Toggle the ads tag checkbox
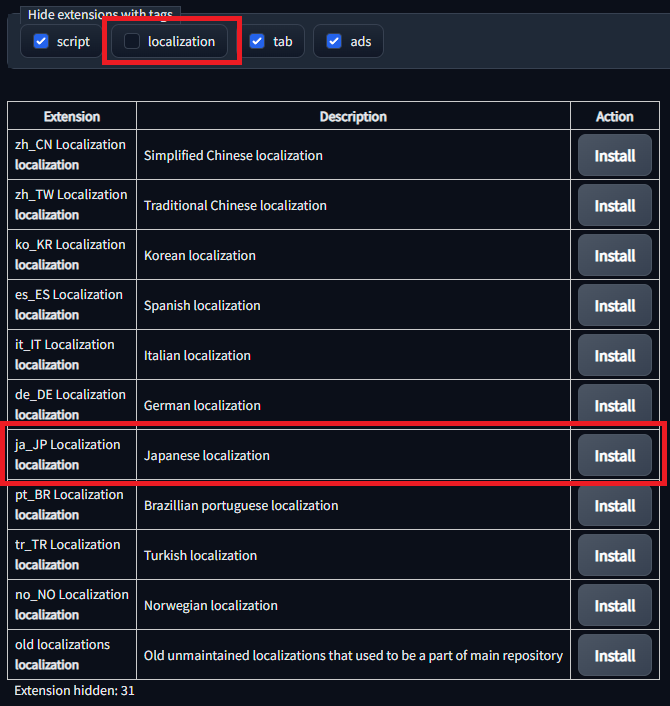Image resolution: width=670 pixels, height=706 pixels. click(334, 41)
